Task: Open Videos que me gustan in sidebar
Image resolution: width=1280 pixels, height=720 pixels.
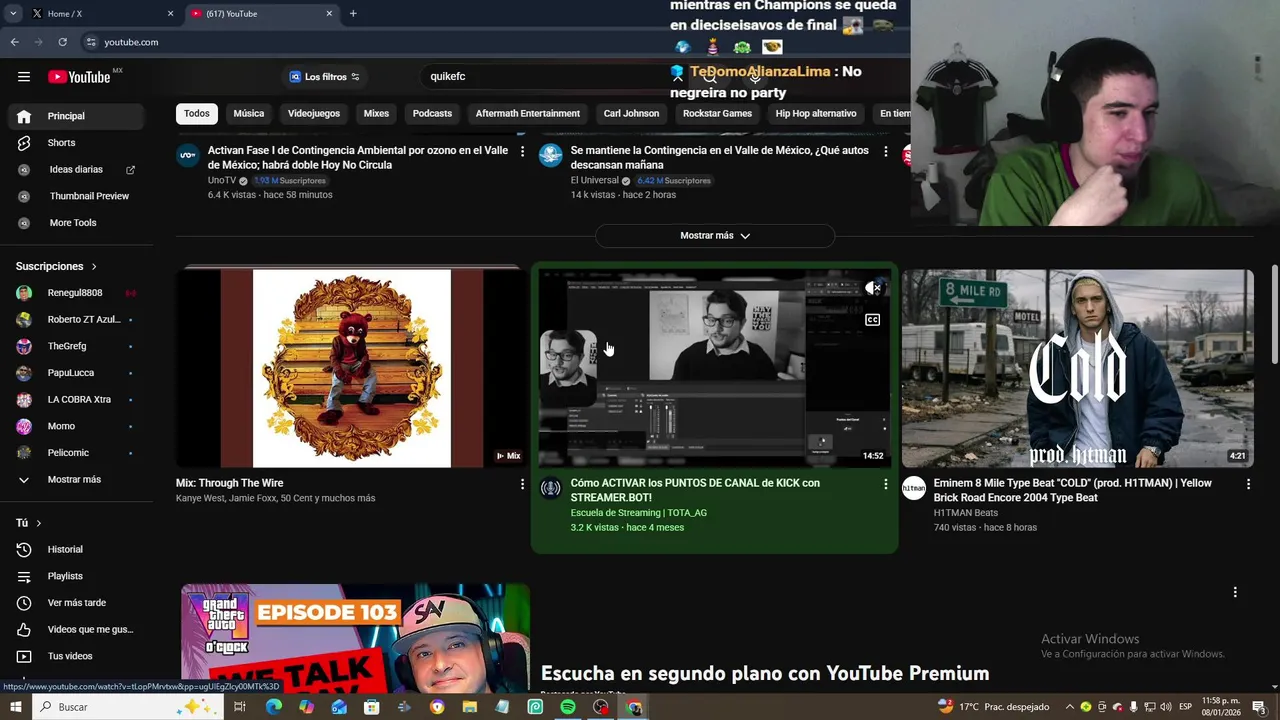Action: [x=77, y=629]
